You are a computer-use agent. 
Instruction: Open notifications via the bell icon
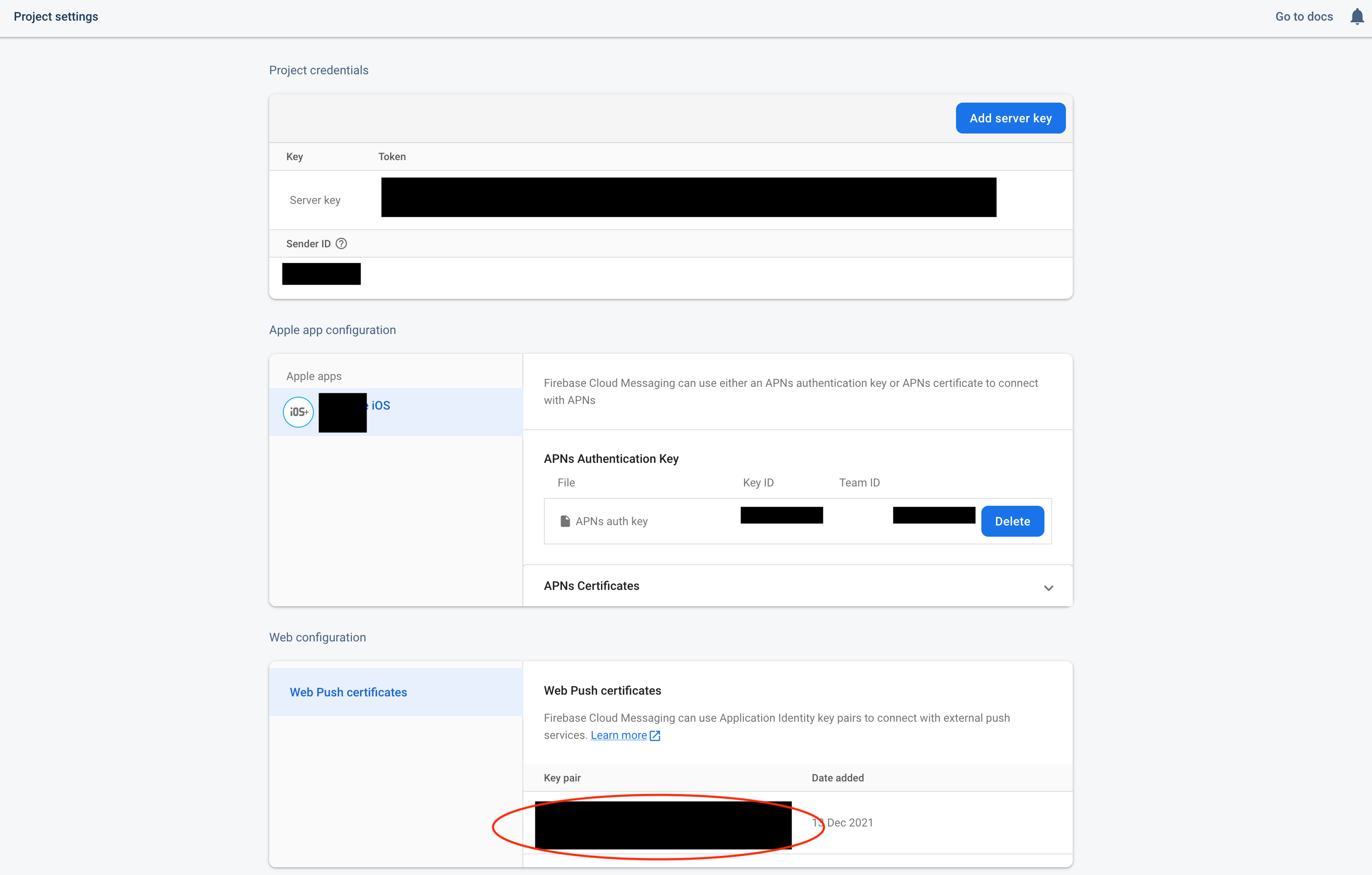(1356, 16)
